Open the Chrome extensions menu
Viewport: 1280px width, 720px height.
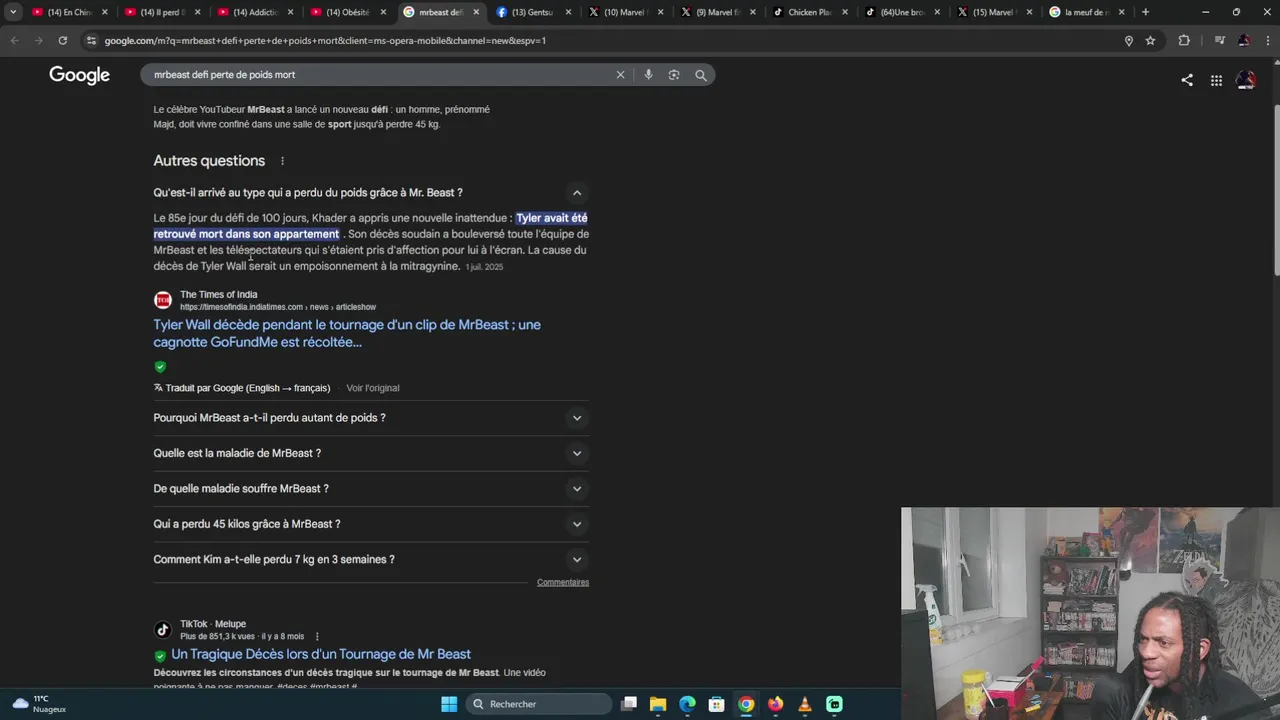pyautogui.click(x=1184, y=41)
